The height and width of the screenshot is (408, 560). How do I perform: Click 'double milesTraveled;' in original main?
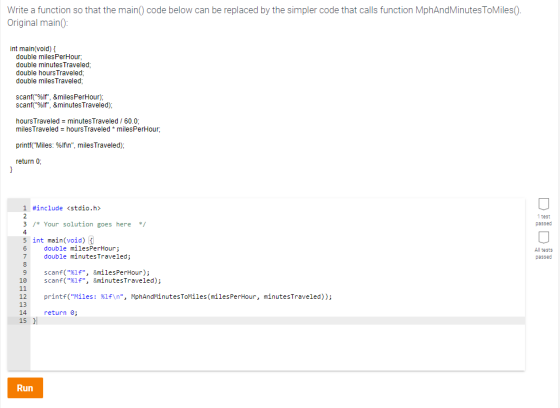coord(49,81)
